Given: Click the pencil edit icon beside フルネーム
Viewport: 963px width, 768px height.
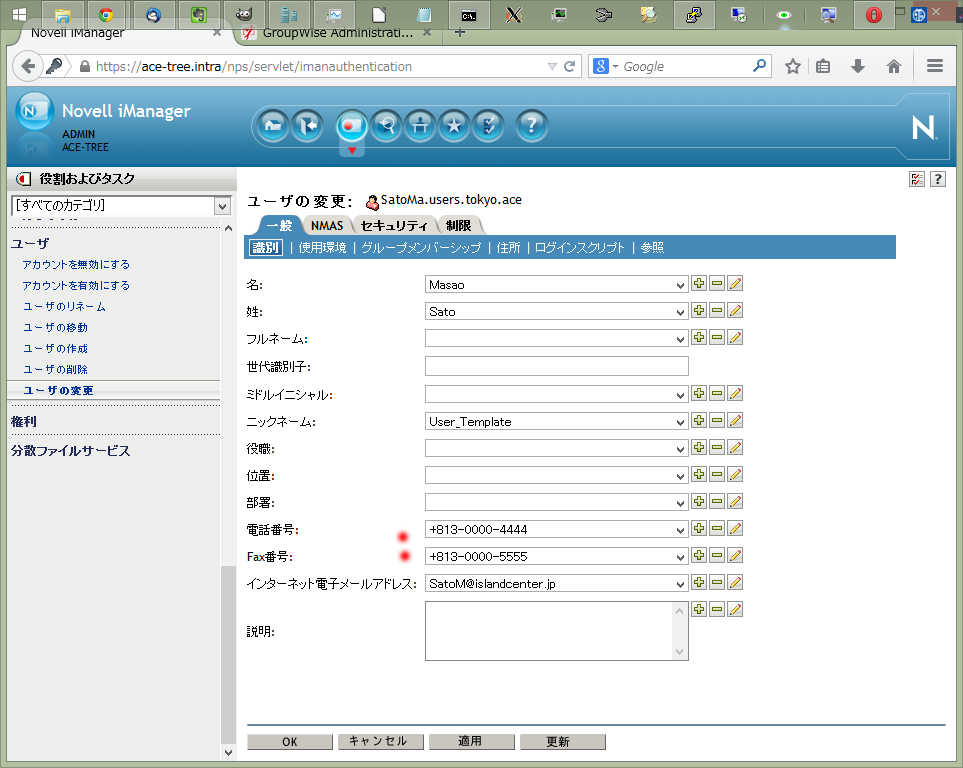Looking at the screenshot, I should click(735, 337).
